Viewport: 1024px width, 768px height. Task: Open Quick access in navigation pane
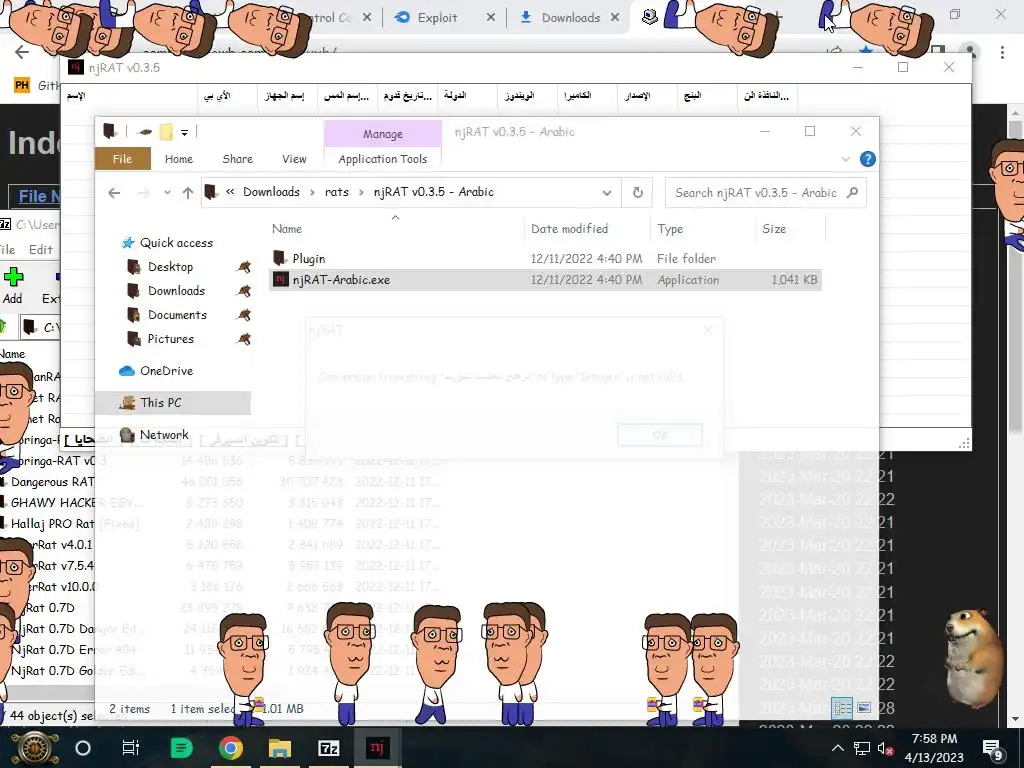176,242
